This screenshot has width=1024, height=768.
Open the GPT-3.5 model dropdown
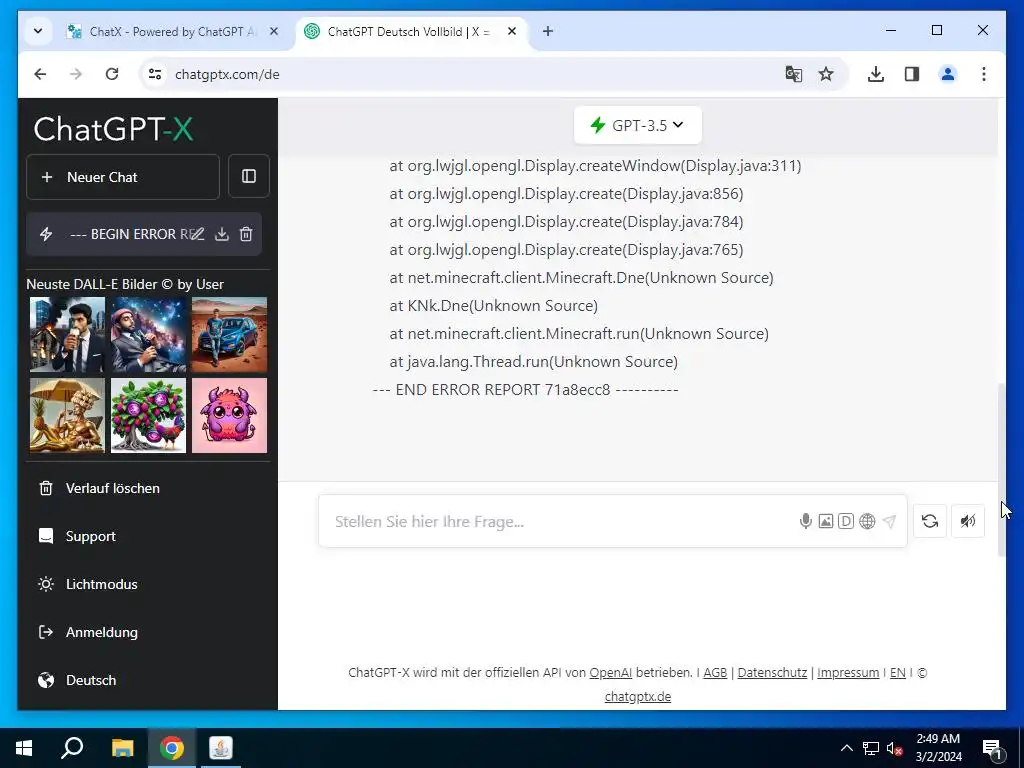(x=637, y=125)
